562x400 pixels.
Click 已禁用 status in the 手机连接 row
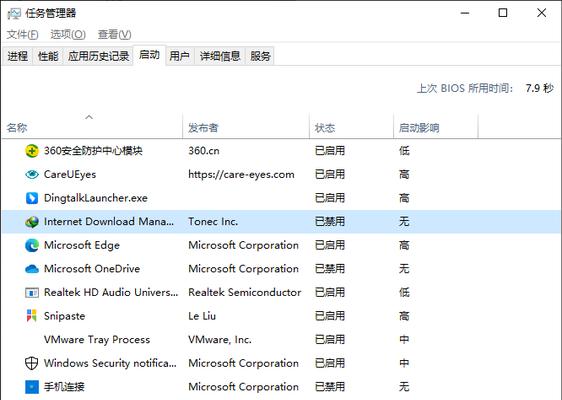(330, 387)
